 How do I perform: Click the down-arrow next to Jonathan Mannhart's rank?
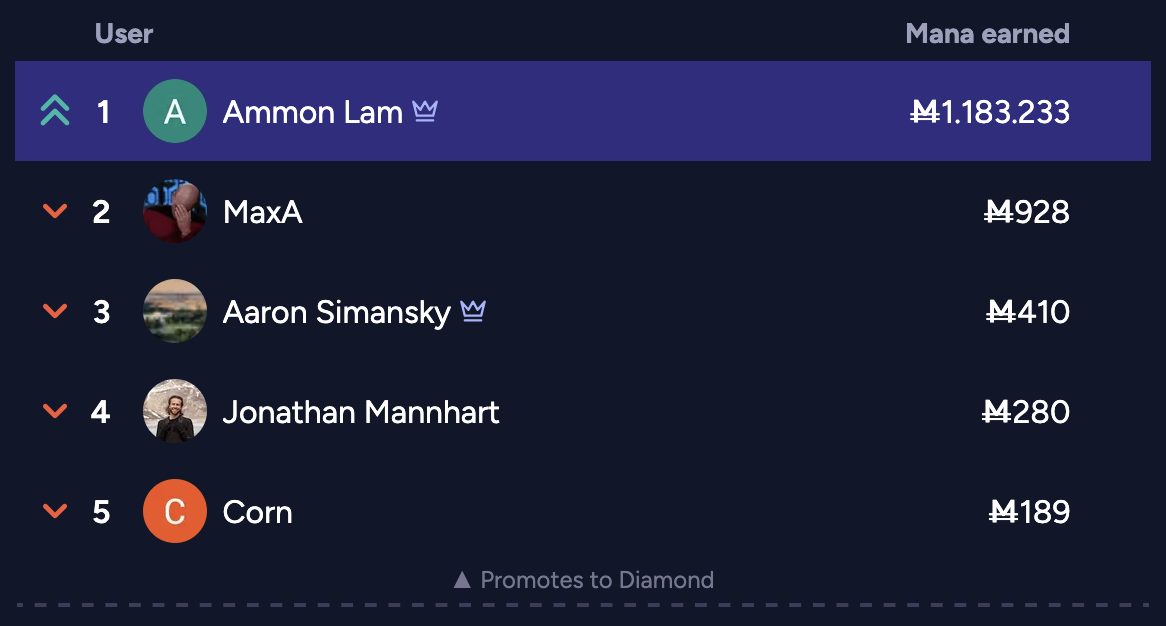click(55, 410)
